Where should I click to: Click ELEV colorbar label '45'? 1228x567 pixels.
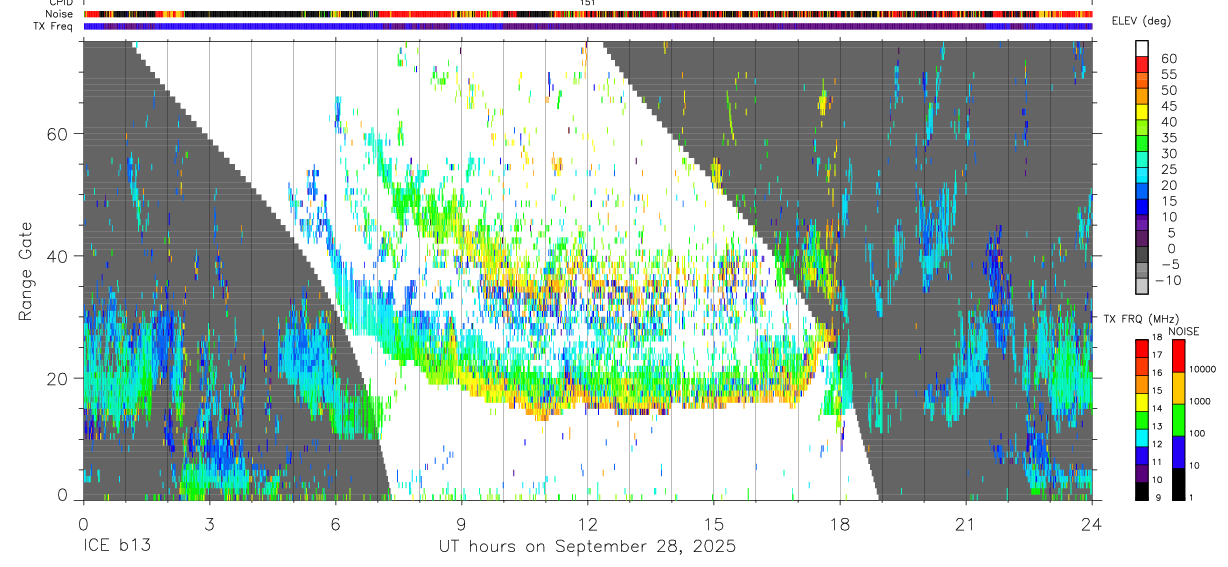(x=1167, y=106)
